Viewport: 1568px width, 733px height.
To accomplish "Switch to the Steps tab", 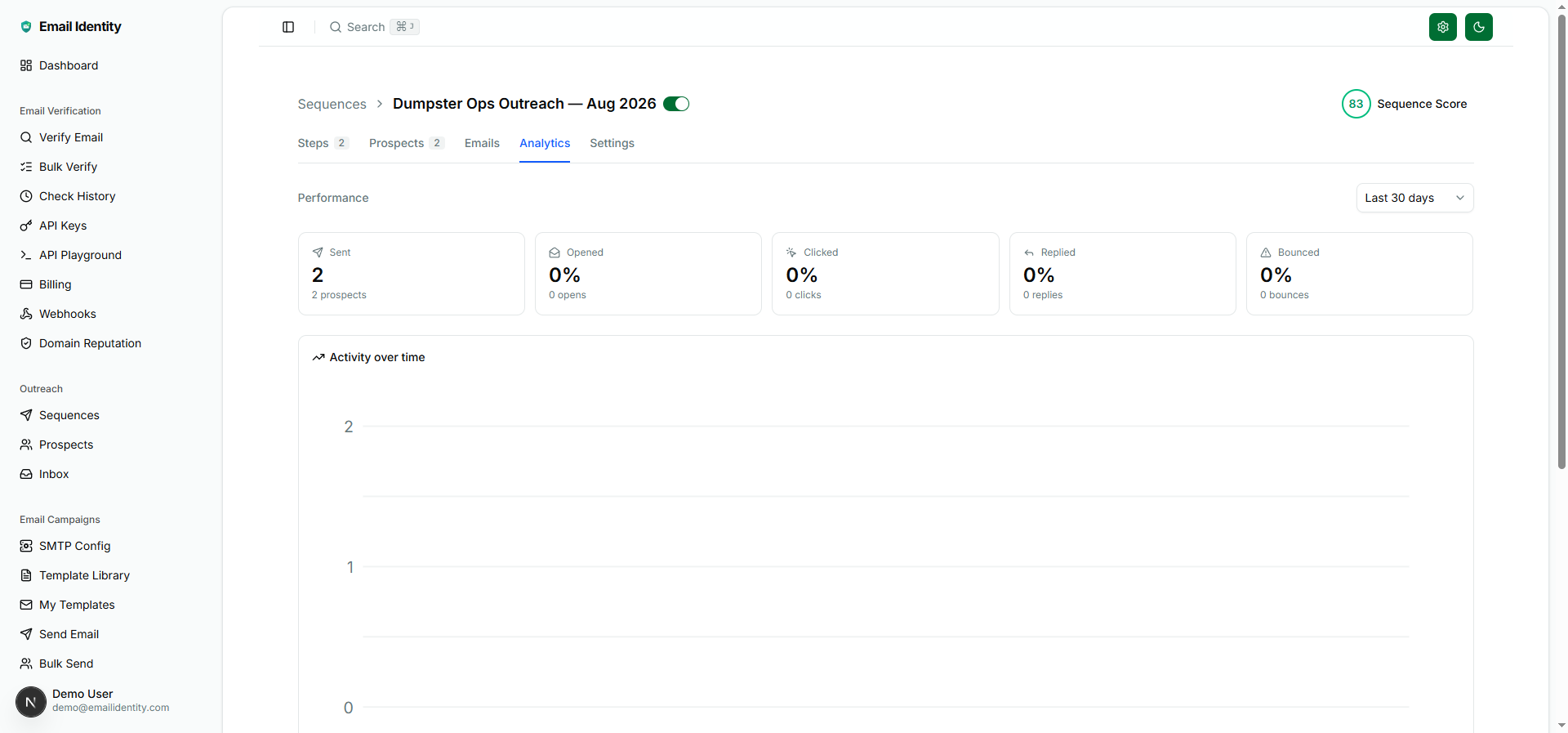I will tap(323, 143).
